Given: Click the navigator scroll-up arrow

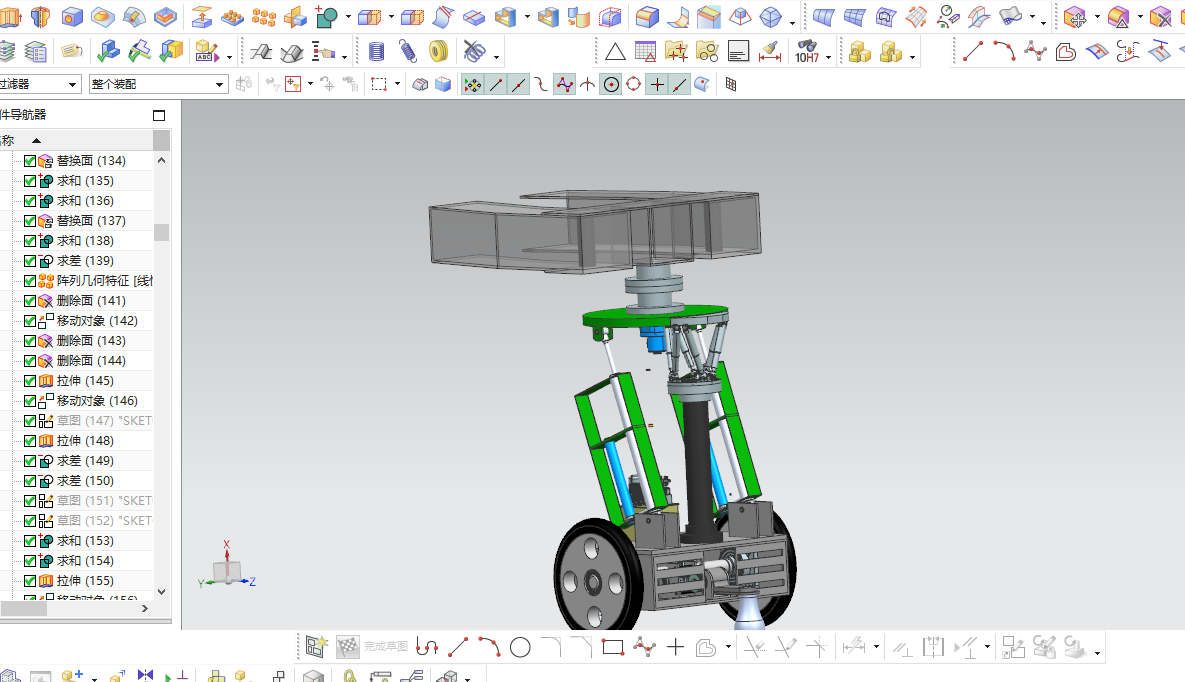Looking at the screenshot, I should (x=161, y=160).
